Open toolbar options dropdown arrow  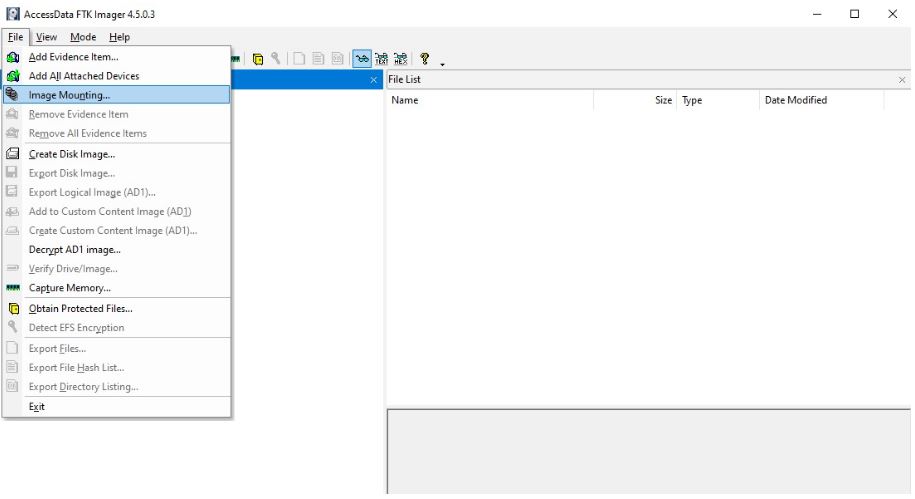click(x=442, y=64)
